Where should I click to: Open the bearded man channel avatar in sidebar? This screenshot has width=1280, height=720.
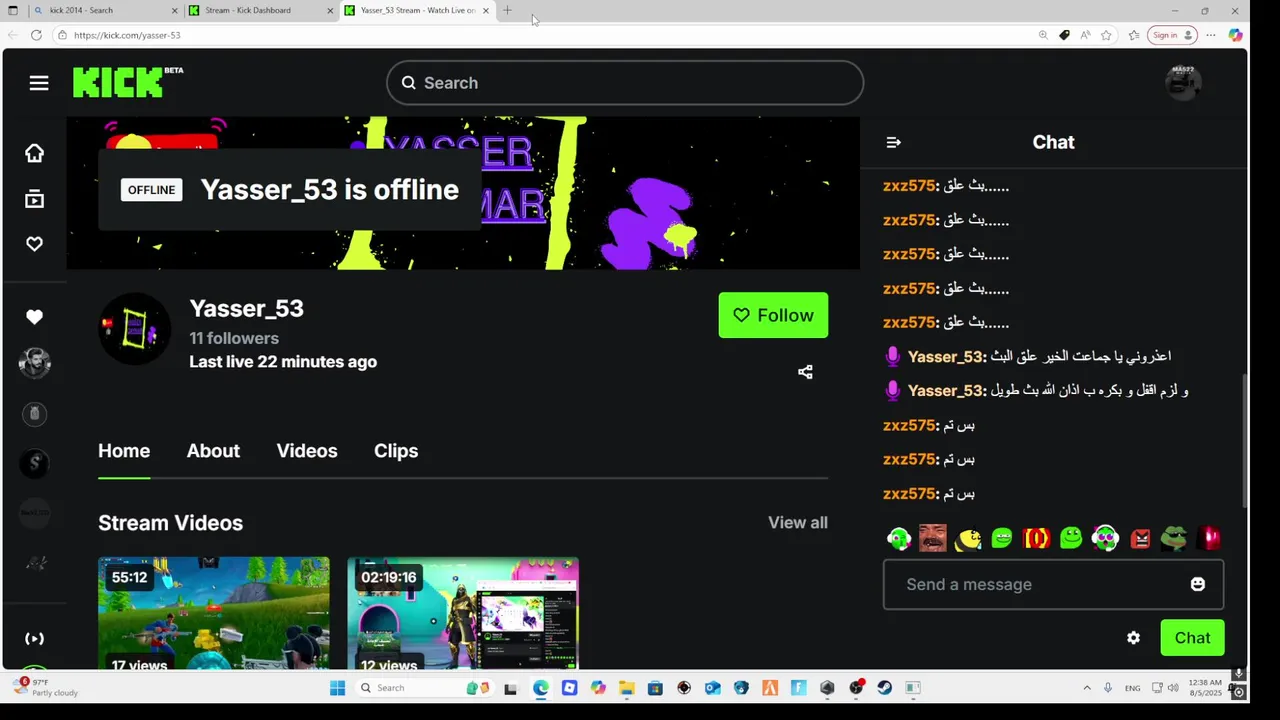34,363
